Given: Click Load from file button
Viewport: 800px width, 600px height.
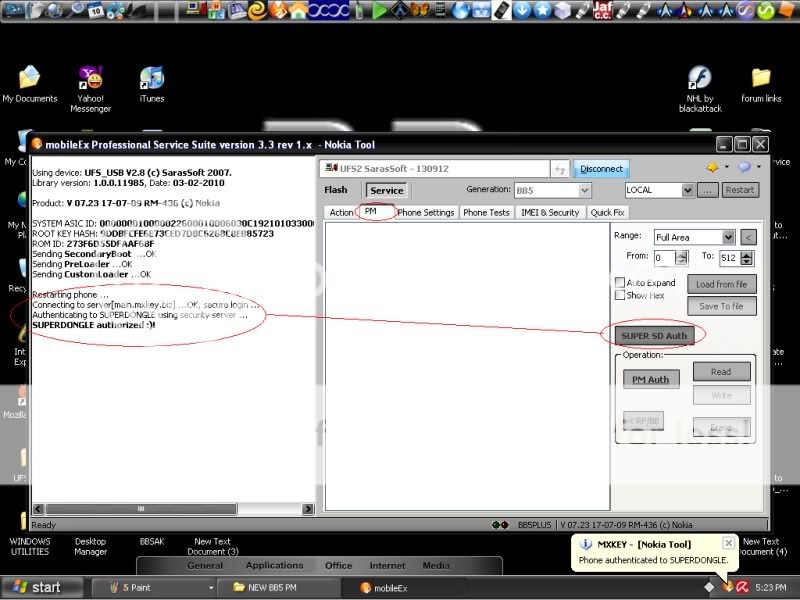Looking at the screenshot, I should tap(721, 284).
